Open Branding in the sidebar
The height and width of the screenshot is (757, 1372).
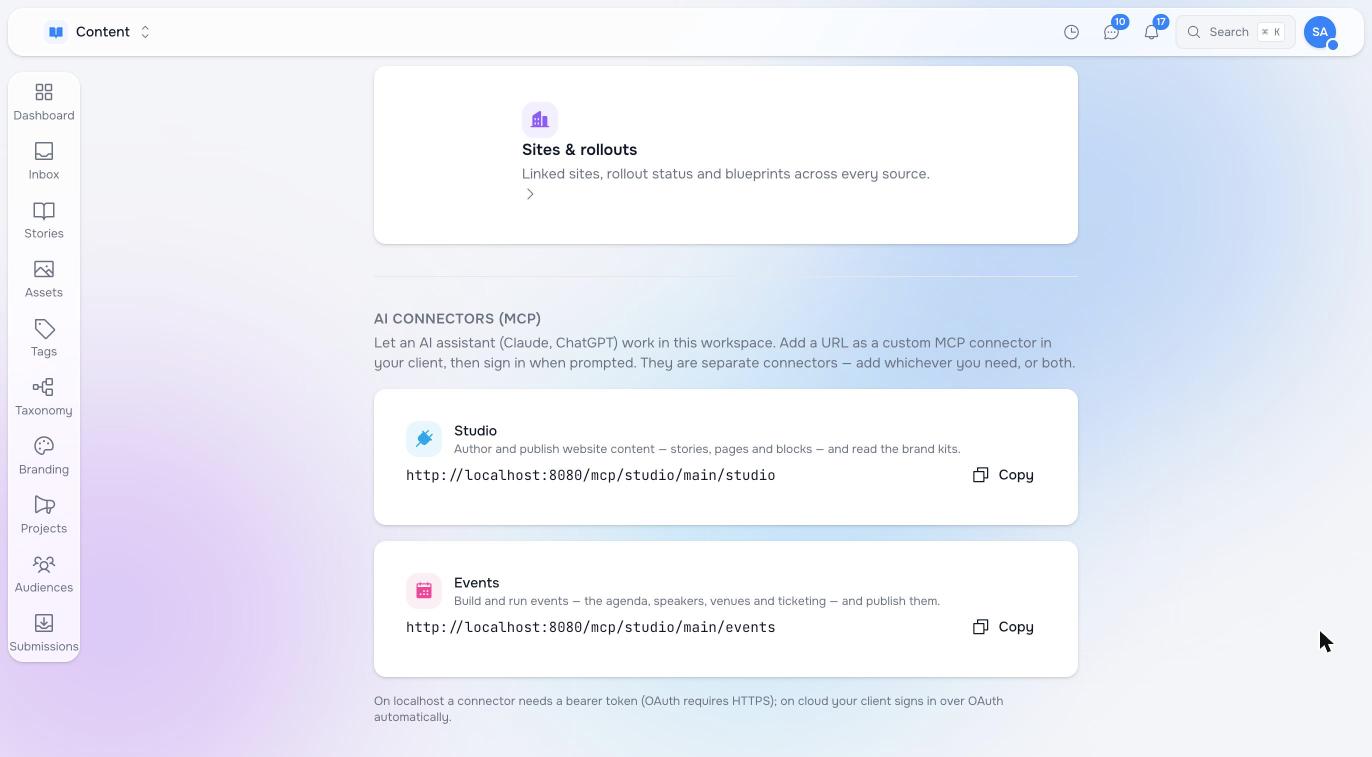point(44,457)
